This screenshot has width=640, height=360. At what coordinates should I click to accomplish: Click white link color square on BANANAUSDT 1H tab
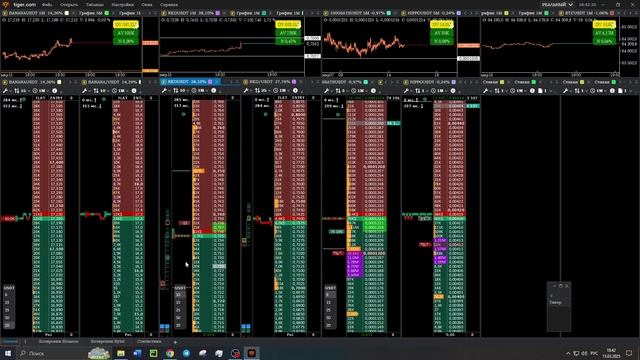click(67, 13)
